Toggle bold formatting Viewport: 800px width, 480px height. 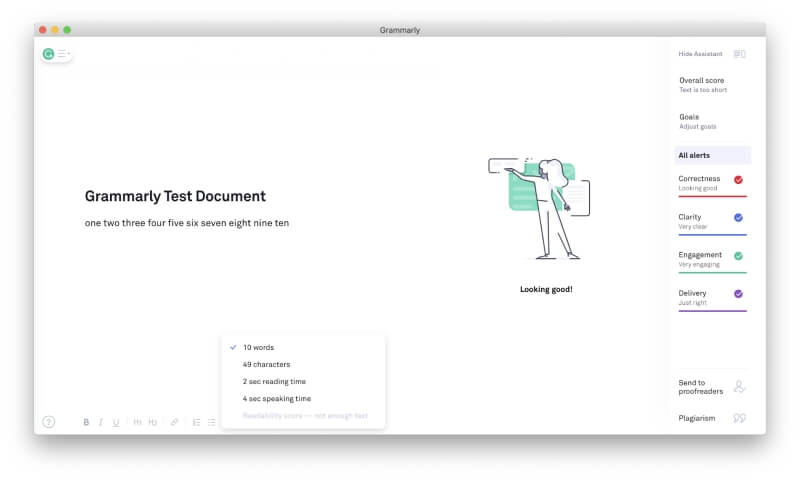coord(86,422)
